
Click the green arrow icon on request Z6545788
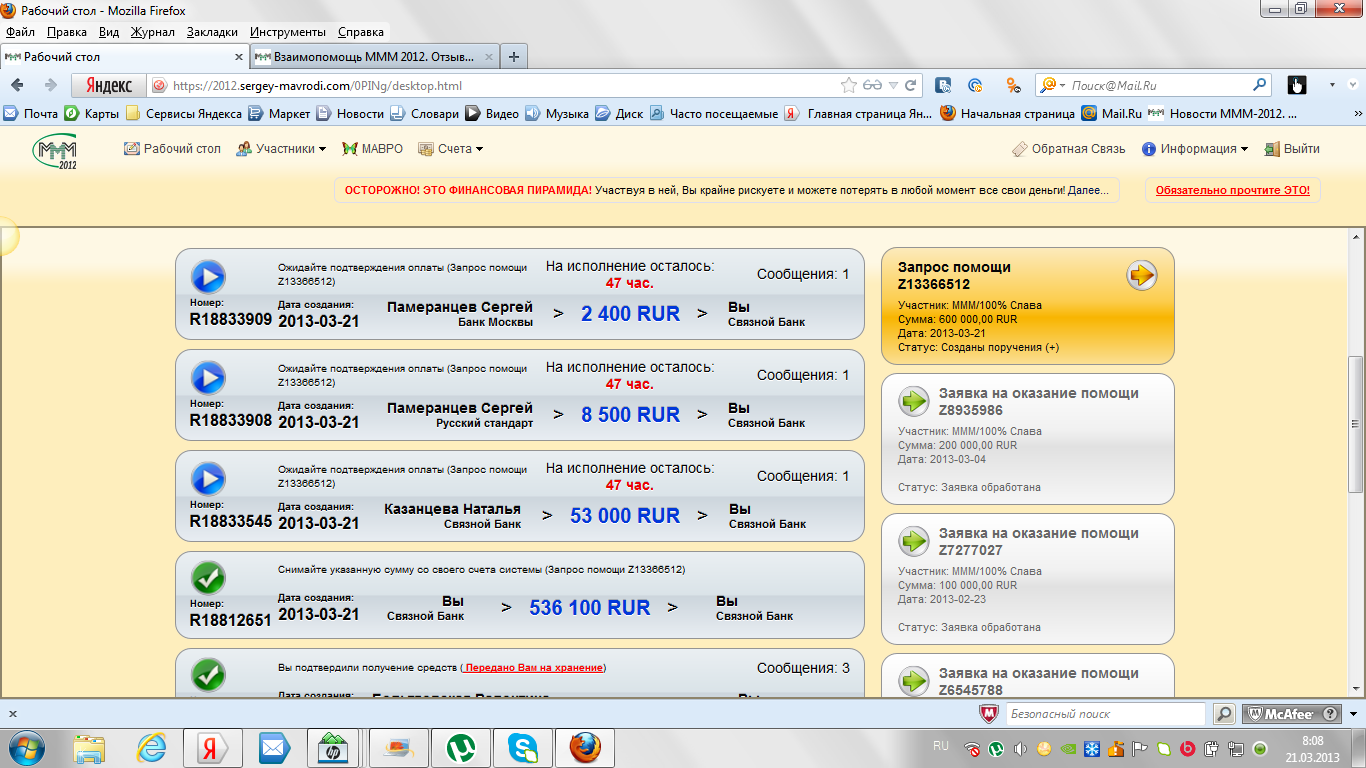coord(914,682)
